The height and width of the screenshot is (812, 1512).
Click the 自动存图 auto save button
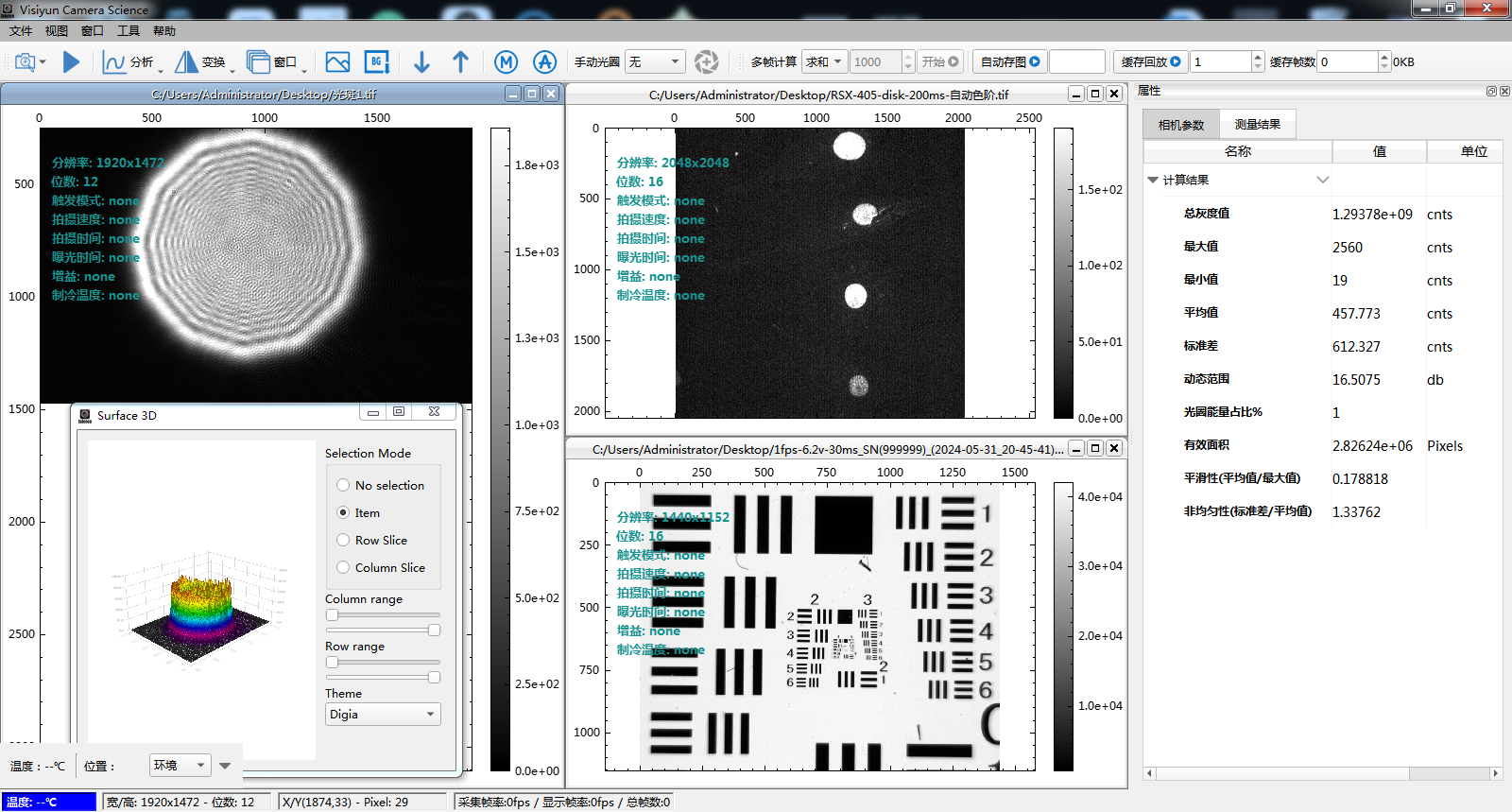click(1009, 62)
